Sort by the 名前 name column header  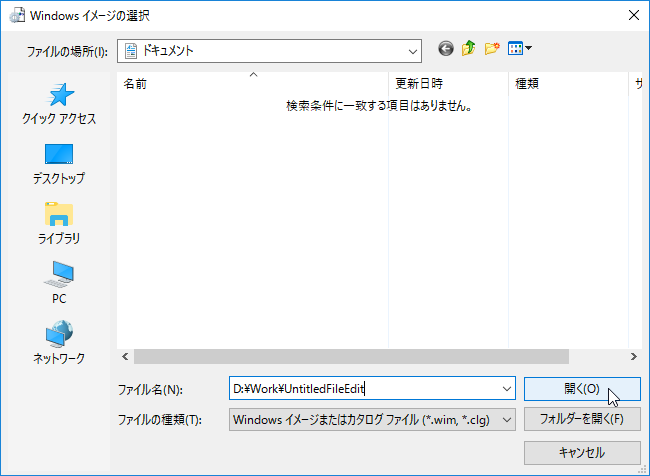pyautogui.click(x=252, y=84)
